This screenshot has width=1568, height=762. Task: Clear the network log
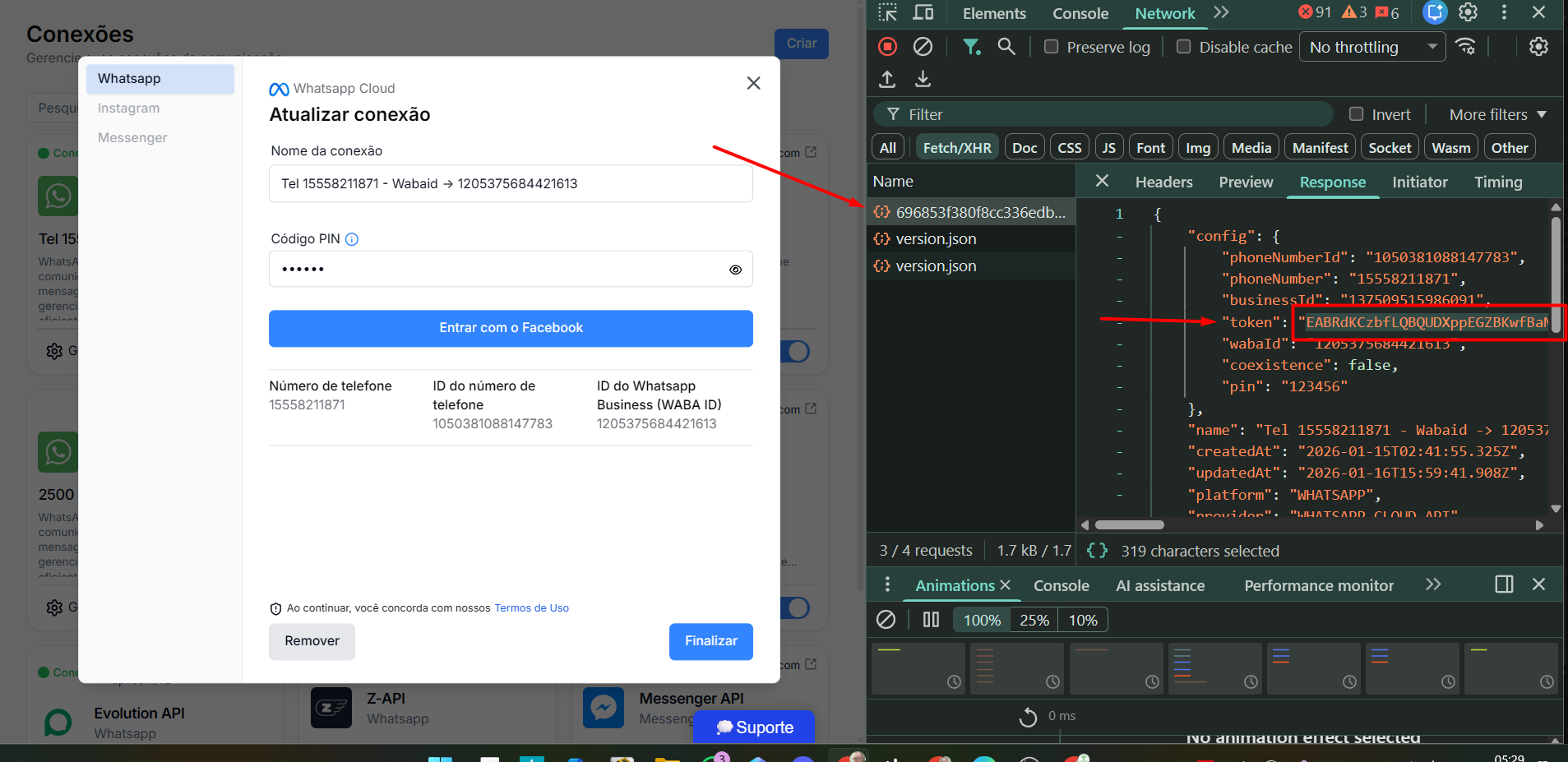[923, 47]
